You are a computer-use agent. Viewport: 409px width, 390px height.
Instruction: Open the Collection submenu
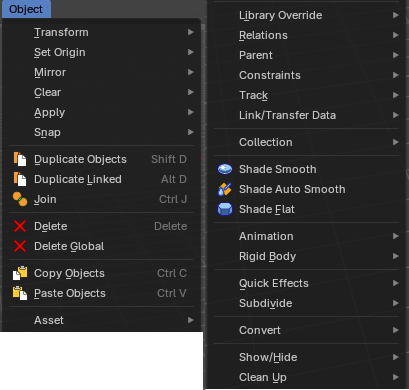(x=306, y=142)
